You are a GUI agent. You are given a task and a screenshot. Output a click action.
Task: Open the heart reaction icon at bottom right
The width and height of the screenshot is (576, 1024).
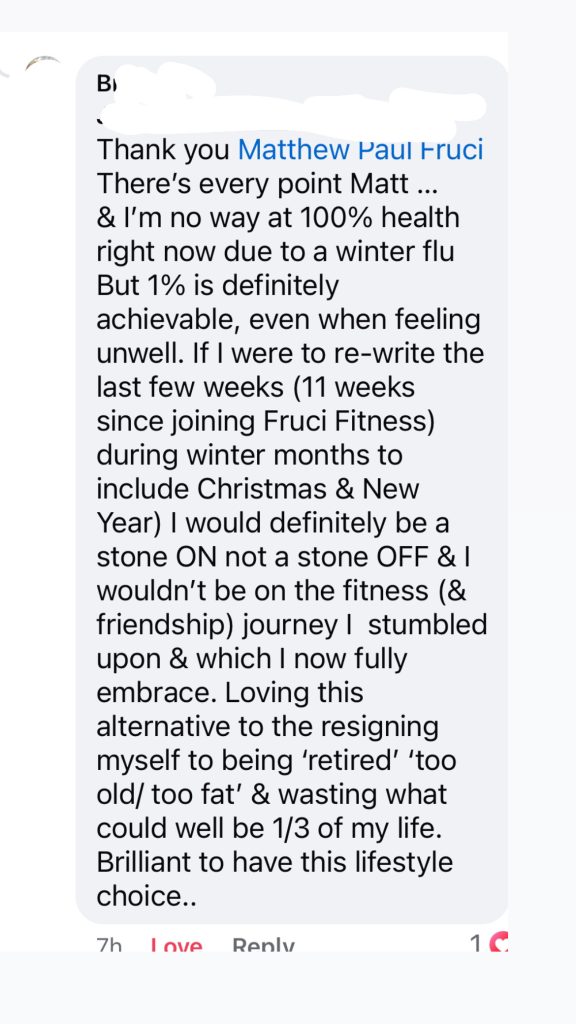499,944
